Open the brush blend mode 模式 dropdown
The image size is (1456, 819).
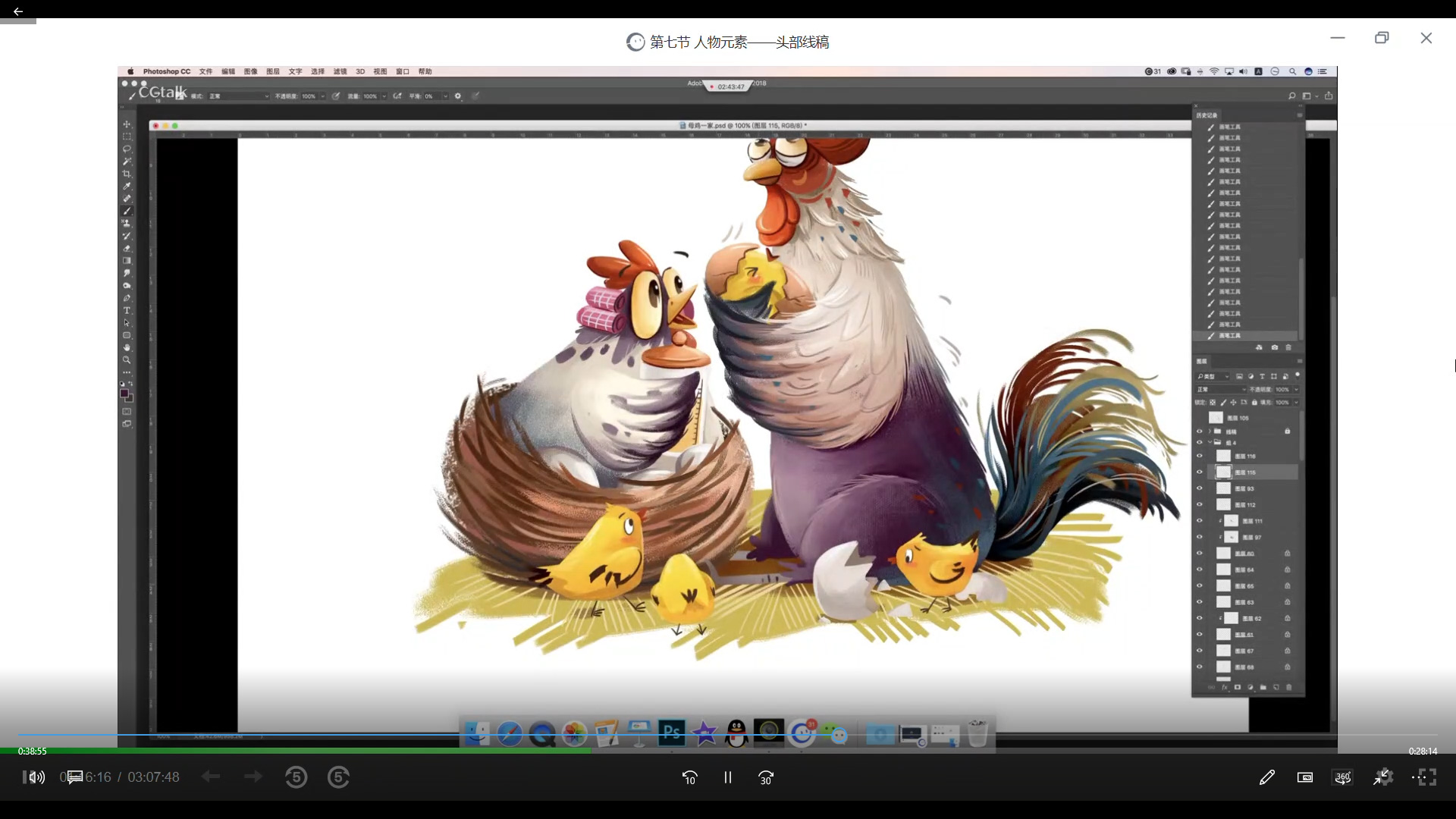[x=239, y=96]
